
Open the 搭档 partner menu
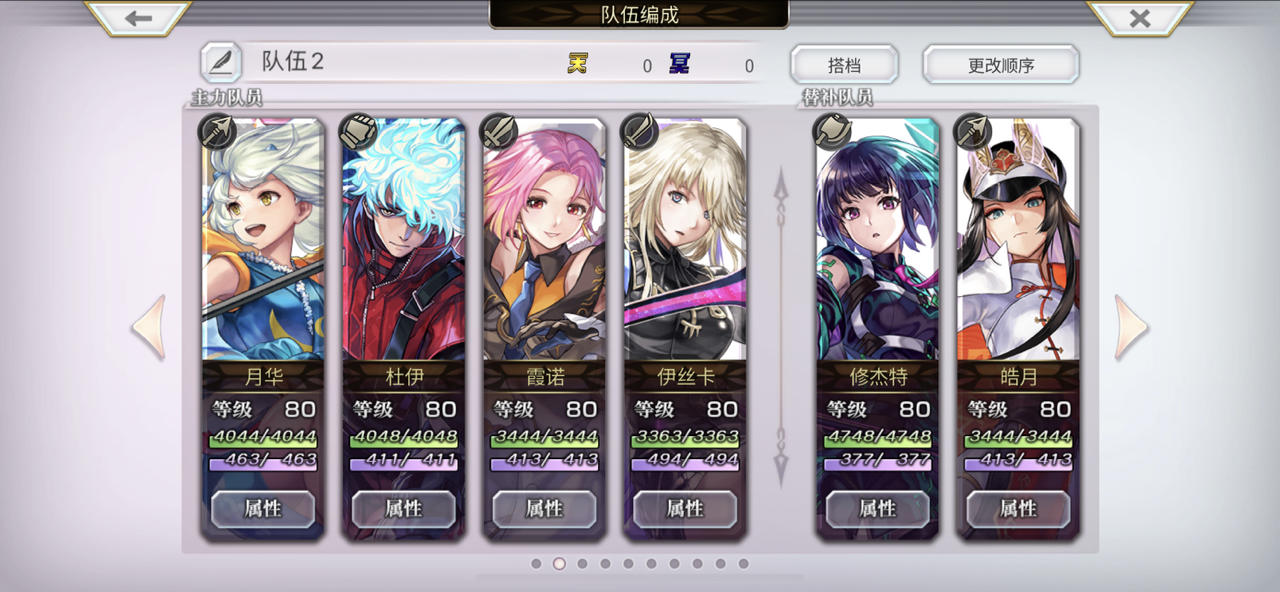[844, 65]
